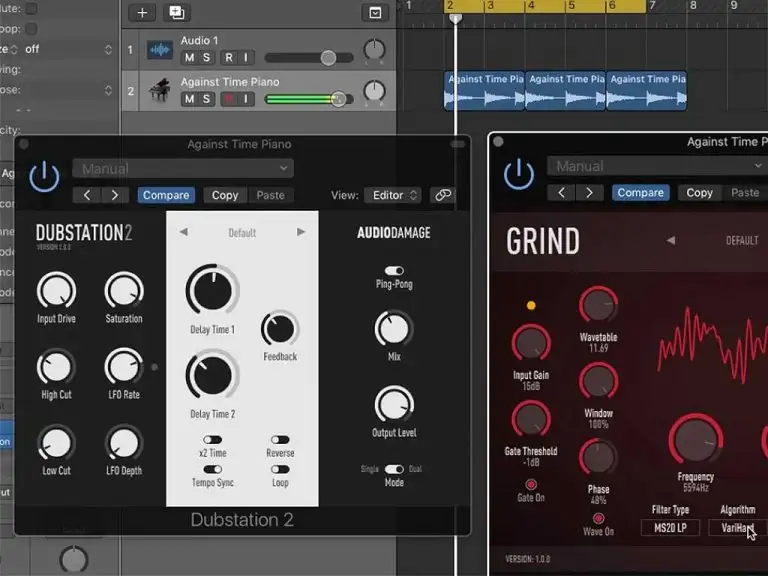
Task: Toggle the Tempo Sync switch
Action: 213,469
